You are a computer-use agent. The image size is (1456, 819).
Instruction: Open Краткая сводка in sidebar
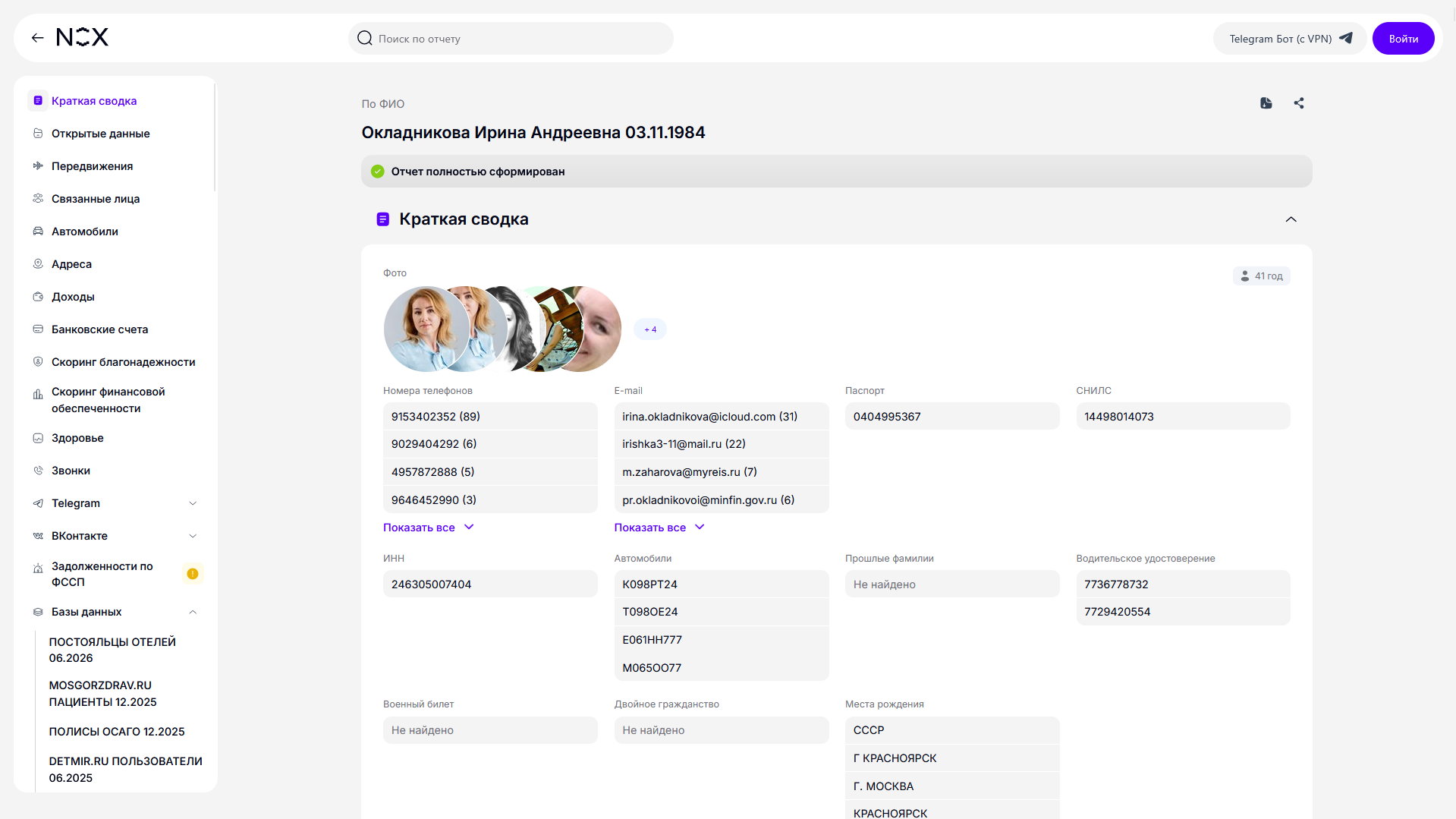pos(94,101)
